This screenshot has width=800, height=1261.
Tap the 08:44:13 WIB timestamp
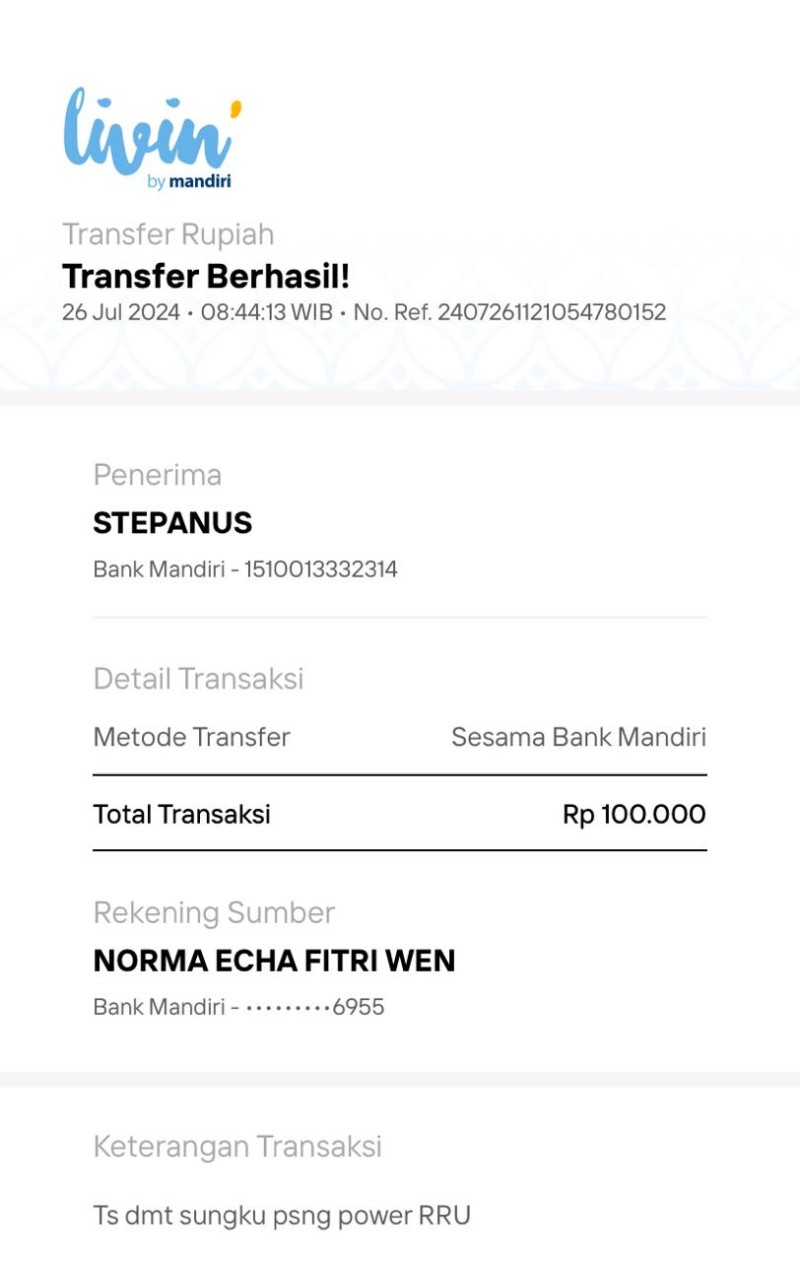click(x=266, y=312)
